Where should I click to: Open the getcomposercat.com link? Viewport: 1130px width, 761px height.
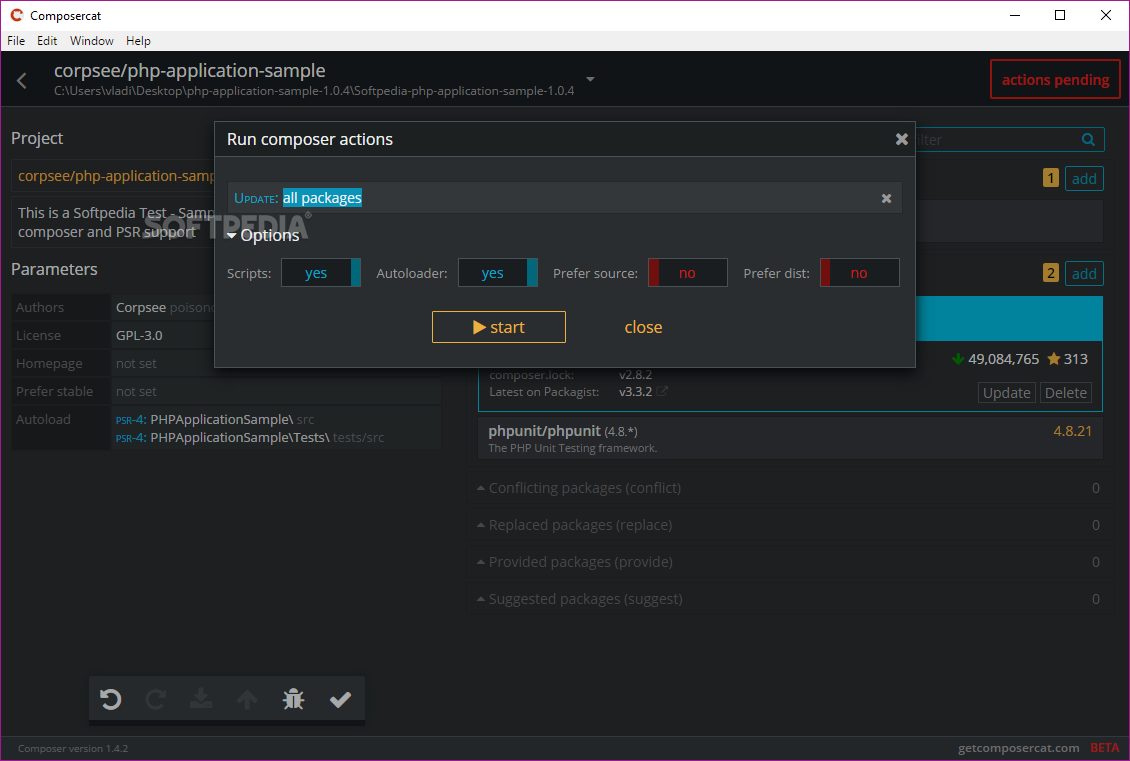(x=1018, y=748)
